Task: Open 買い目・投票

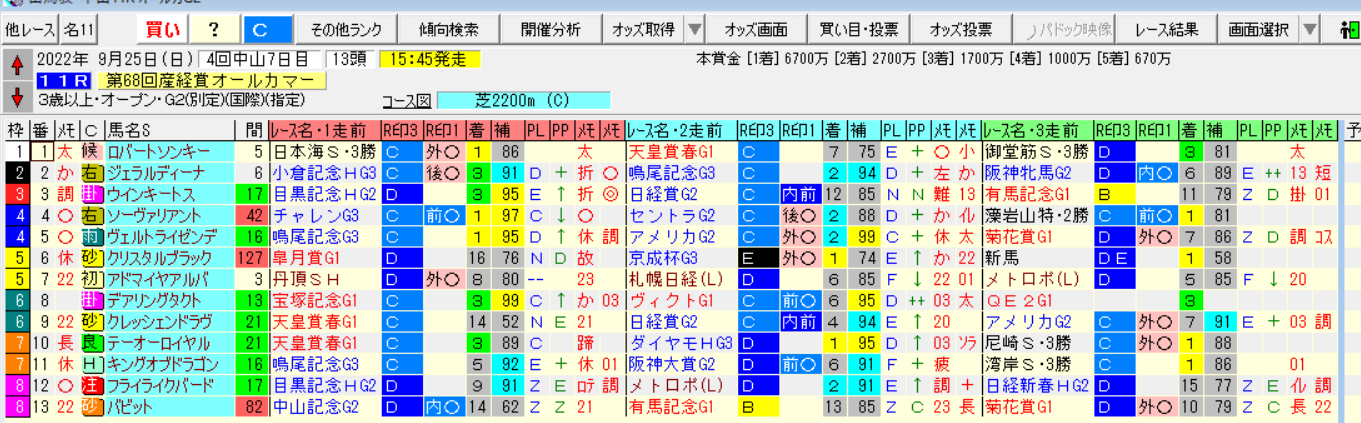Action: point(858,30)
